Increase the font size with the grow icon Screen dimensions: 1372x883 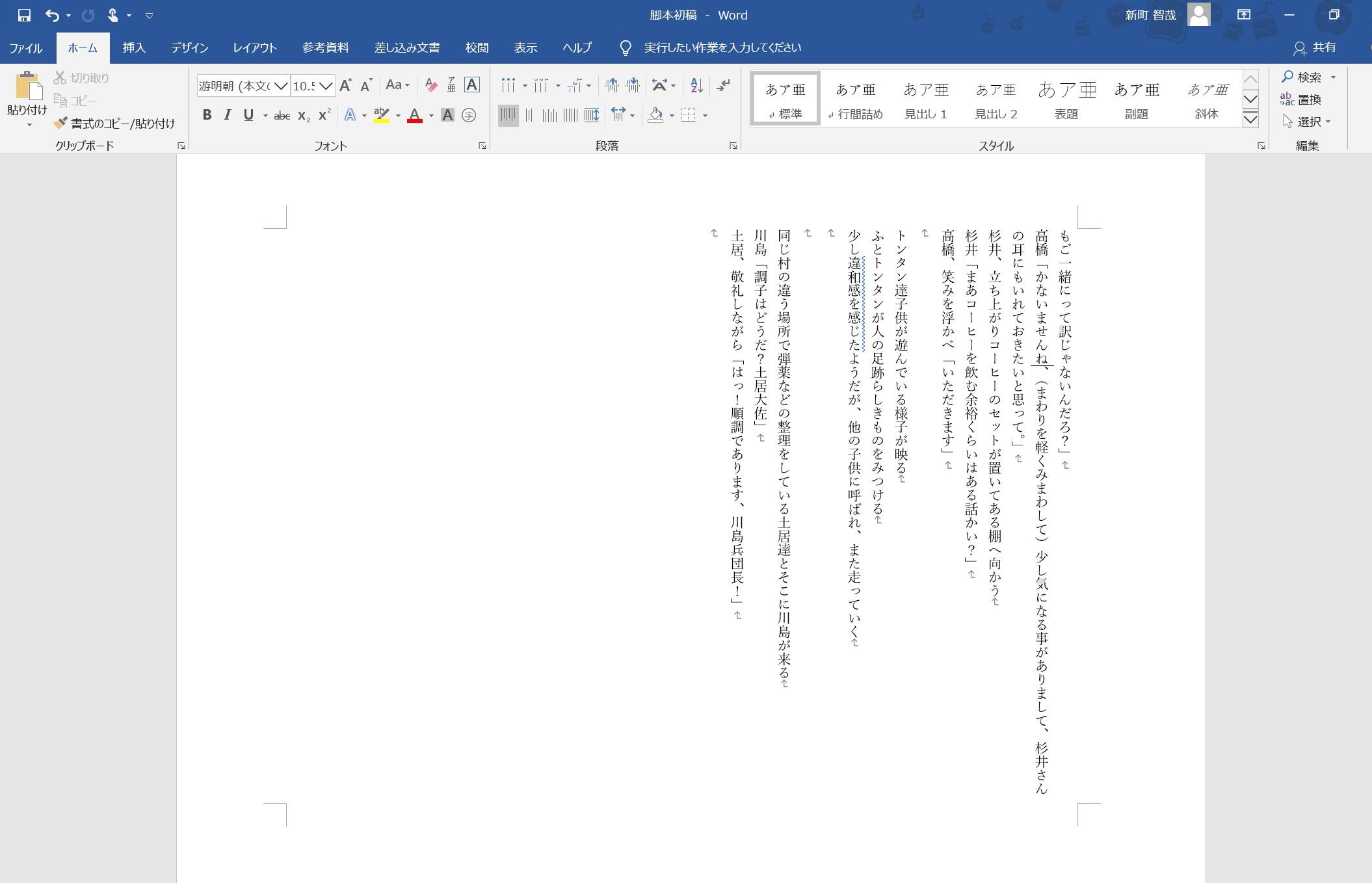click(346, 85)
